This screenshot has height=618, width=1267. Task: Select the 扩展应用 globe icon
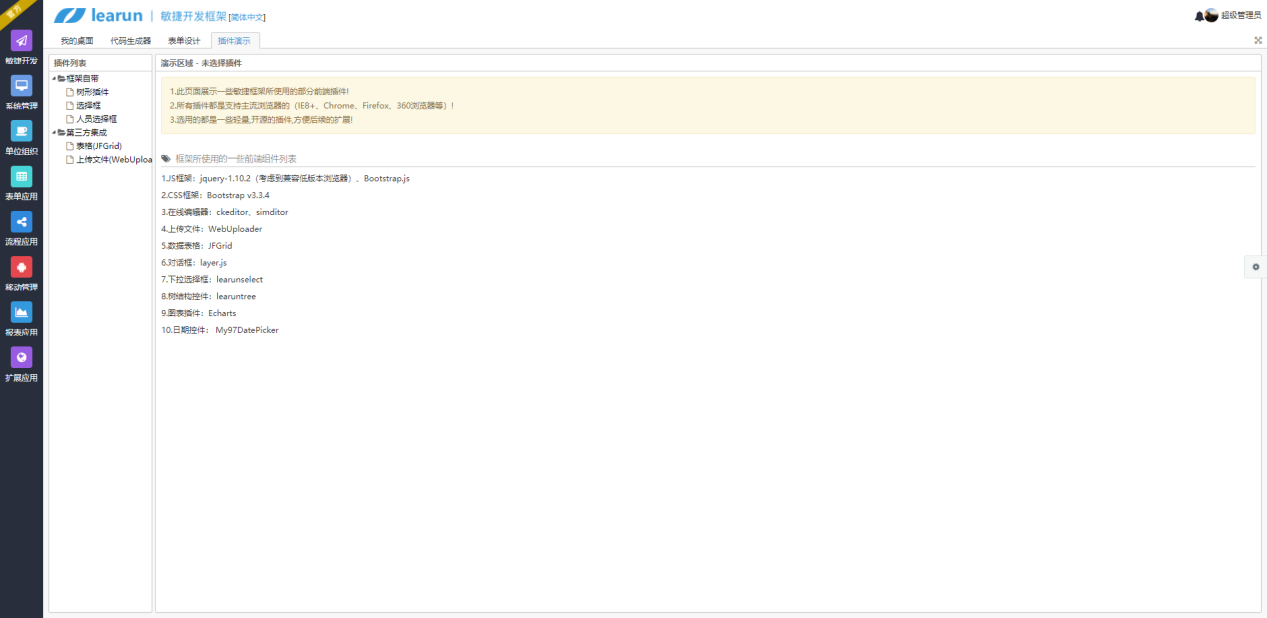(21, 357)
